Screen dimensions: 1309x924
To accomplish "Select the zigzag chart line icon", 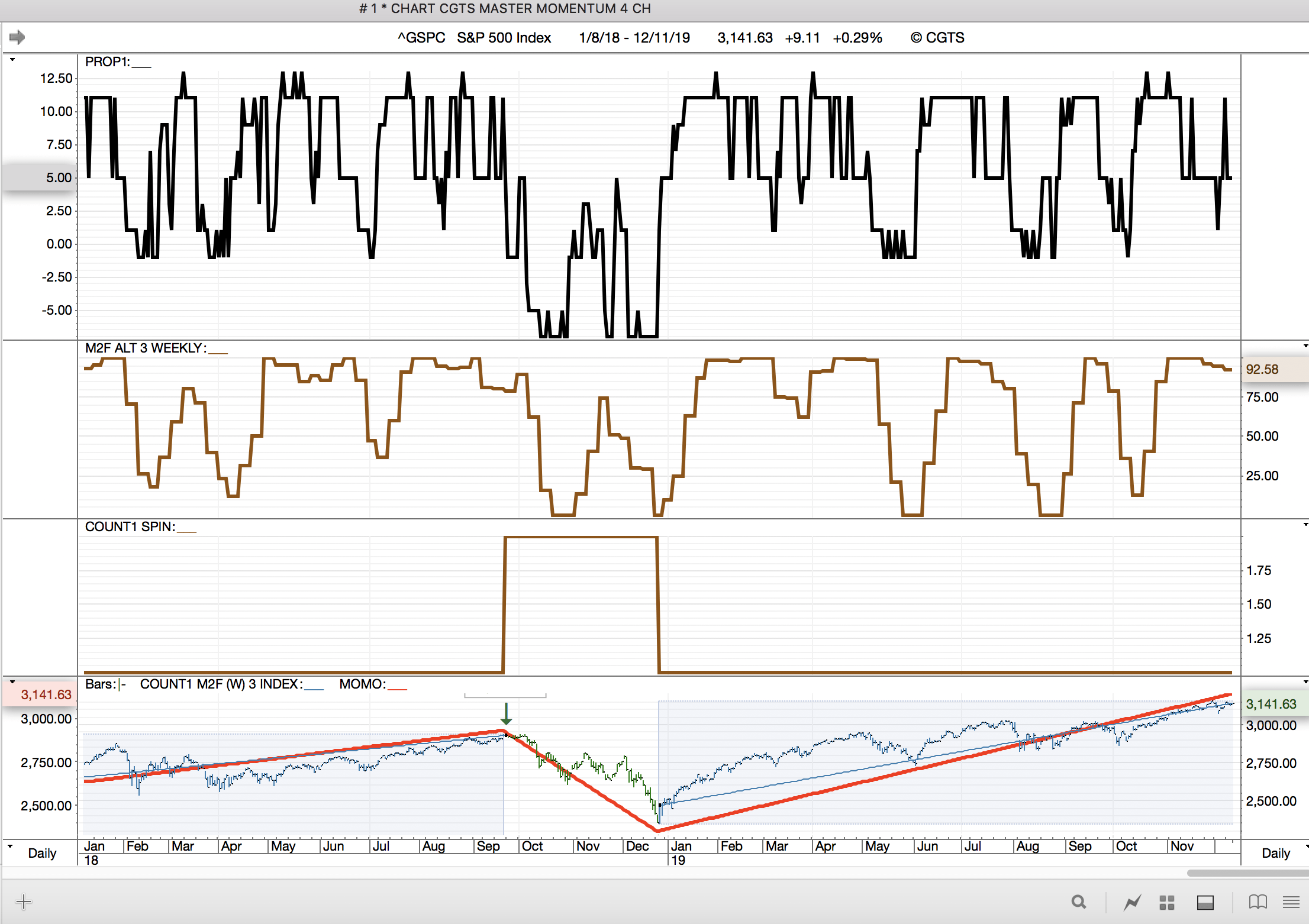I will [1133, 903].
